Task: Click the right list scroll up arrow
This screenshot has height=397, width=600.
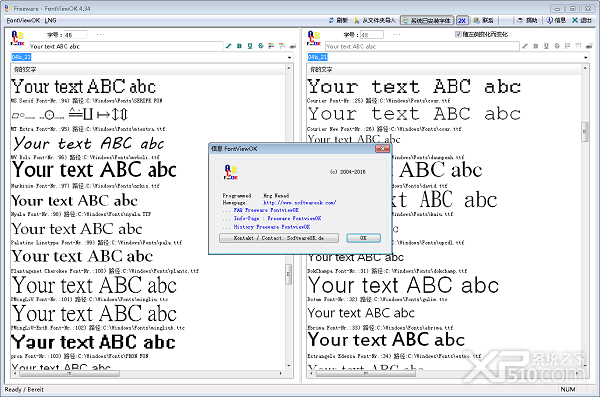Action: 585,68
